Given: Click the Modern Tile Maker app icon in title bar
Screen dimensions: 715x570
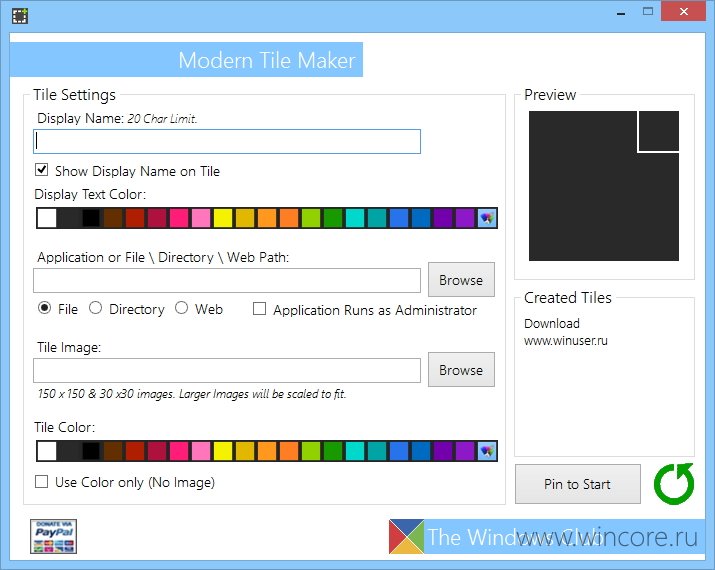Looking at the screenshot, I should 20,16.
